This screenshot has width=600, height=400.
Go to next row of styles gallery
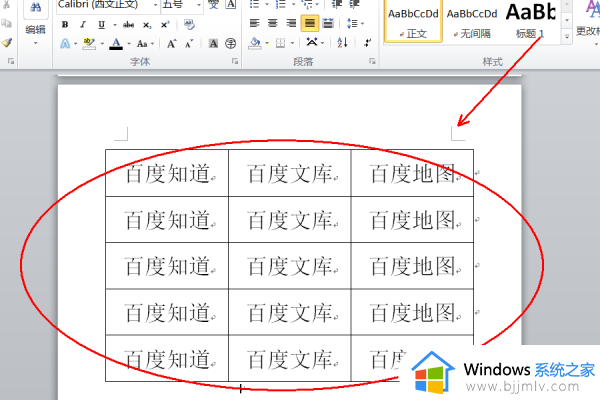(567, 20)
